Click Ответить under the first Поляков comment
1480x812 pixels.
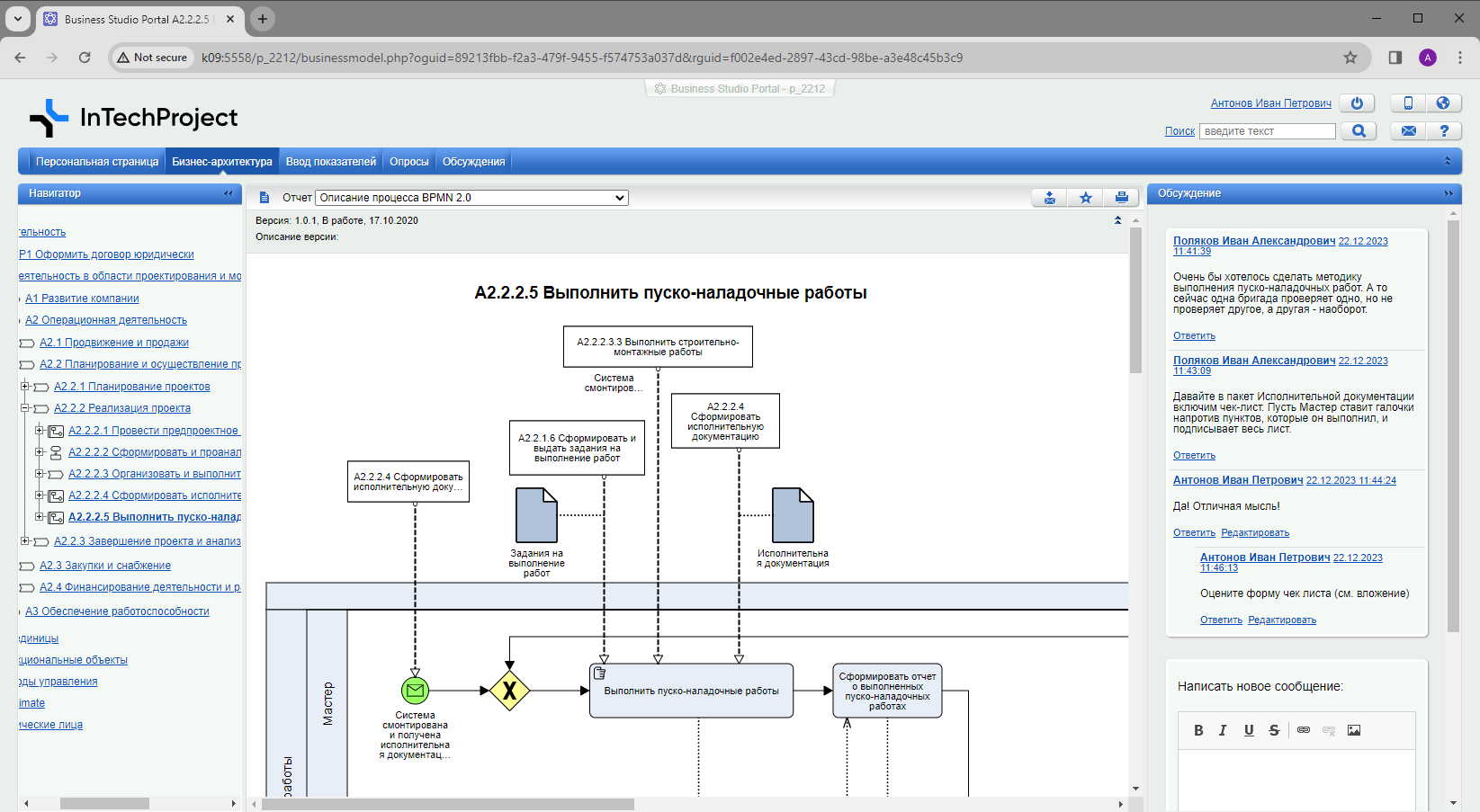(x=1194, y=335)
